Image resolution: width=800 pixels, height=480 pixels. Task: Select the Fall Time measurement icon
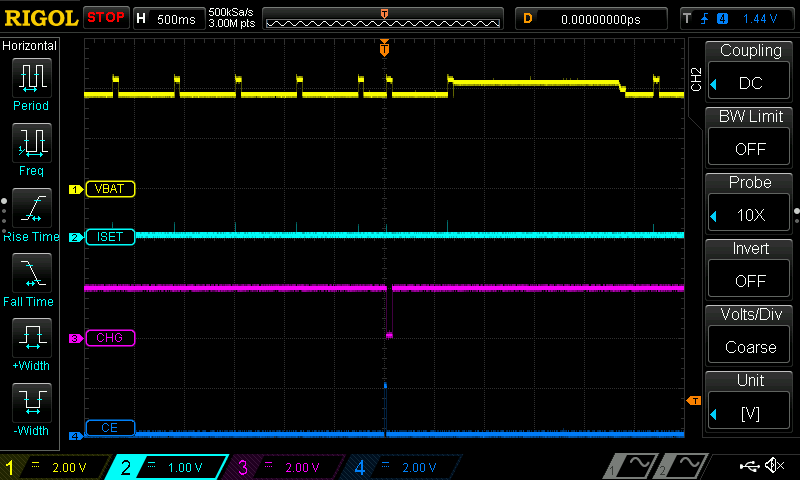tap(32, 273)
